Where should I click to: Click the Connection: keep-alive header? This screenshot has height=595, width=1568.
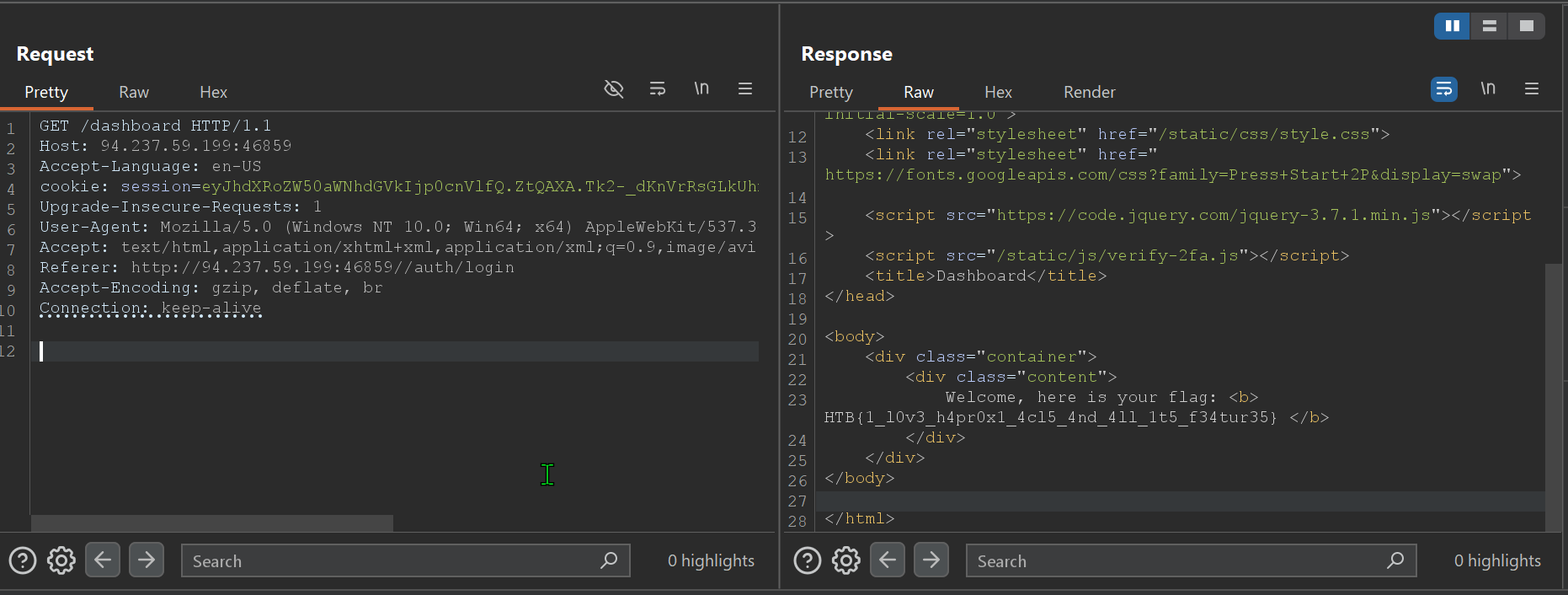[x=151, y=308]
